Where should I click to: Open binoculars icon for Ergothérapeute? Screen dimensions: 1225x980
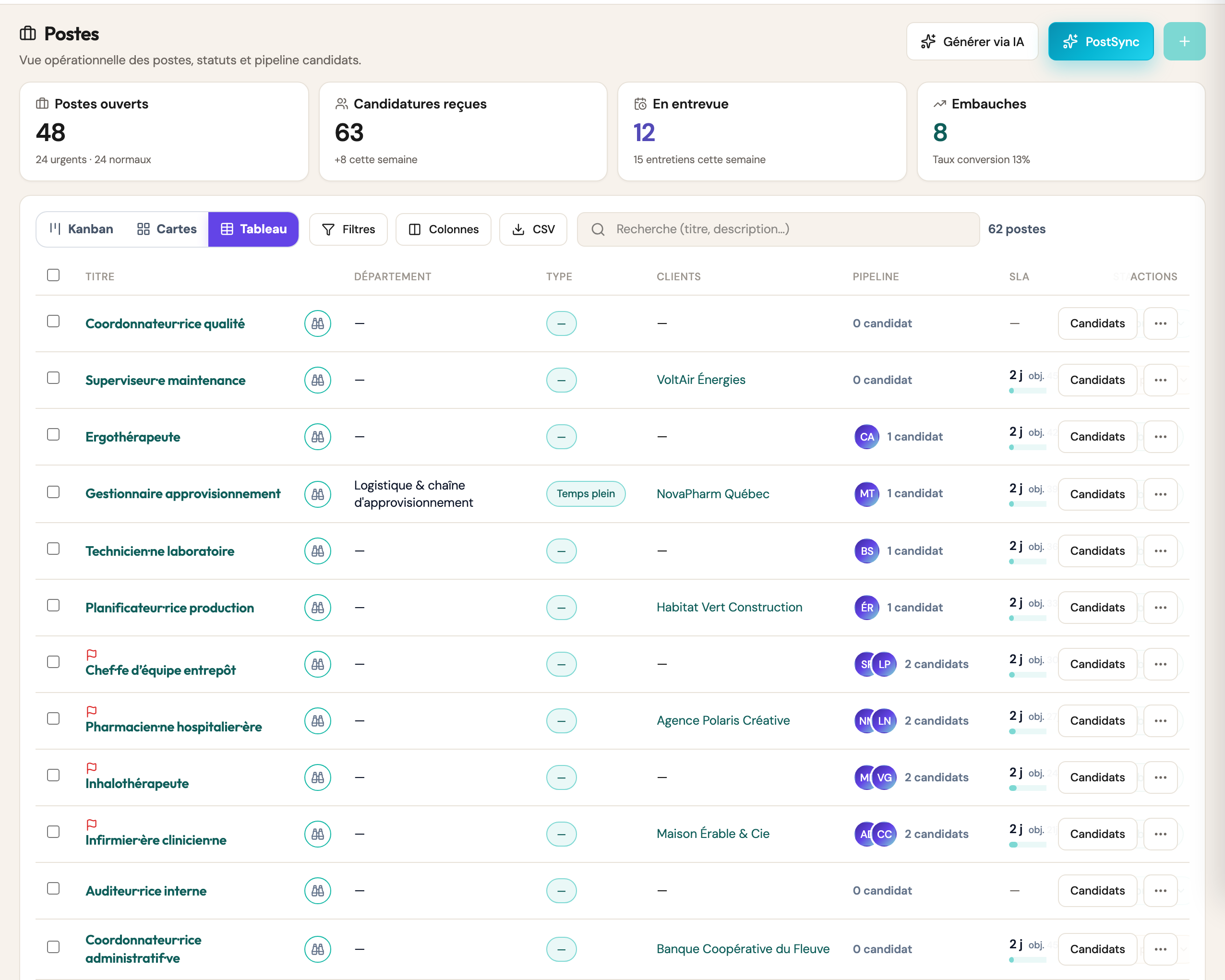(318, 437)
